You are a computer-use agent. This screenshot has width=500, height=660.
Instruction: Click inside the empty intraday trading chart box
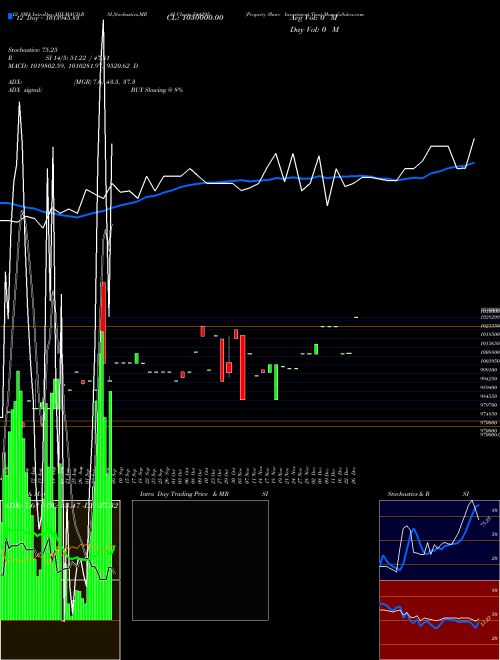click(200, 560)
